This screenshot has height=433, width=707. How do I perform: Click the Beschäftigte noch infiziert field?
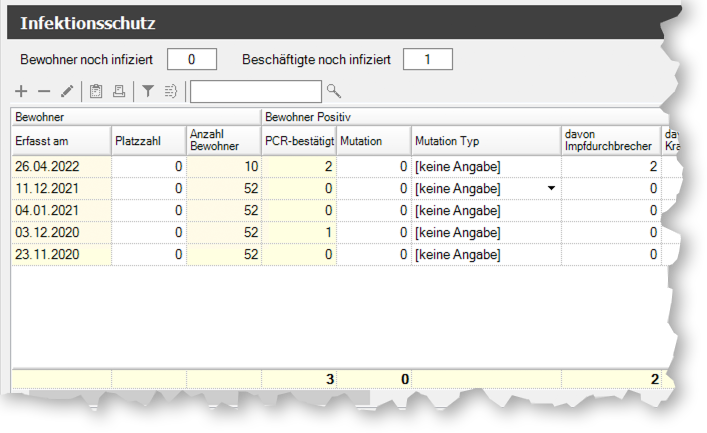tap(427, 60)
